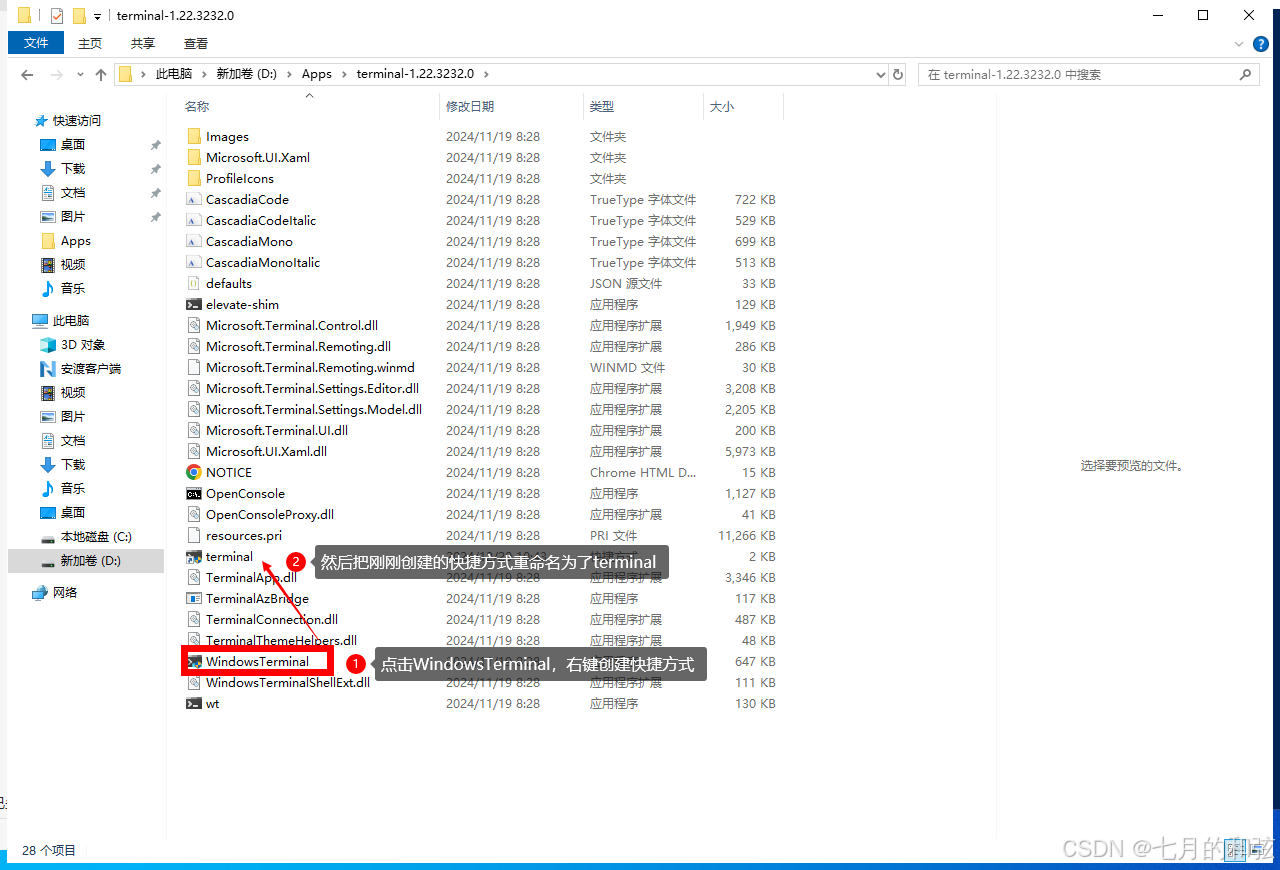The height and width of the screenshot is (870, 1280).
Task: Refresh the current folder view
Action: (x=898, y=75)
